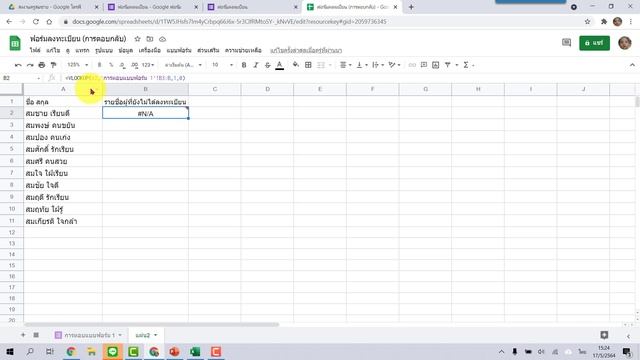Screen dimensions: 640x360
Task: Click the green Share button
Action: pos(594,43)
